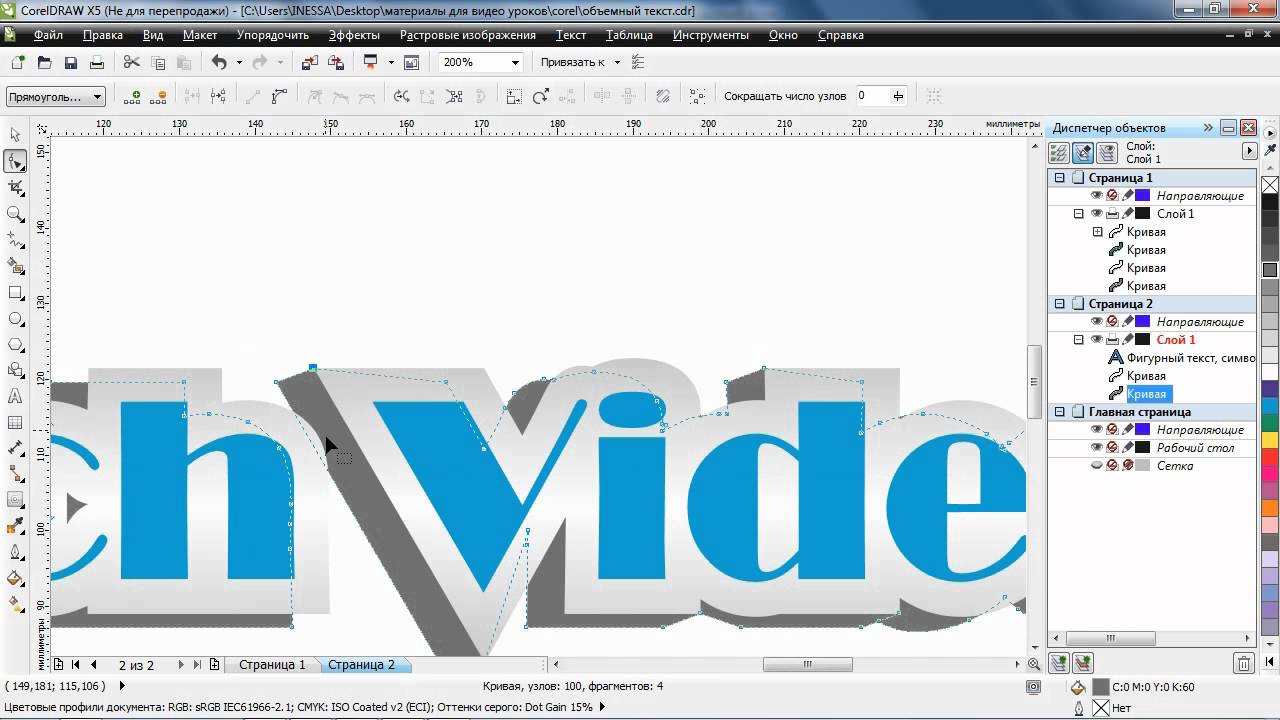
Task: Toggle eye of Направляющие on Страница 1
Action: click(1096, 196)
